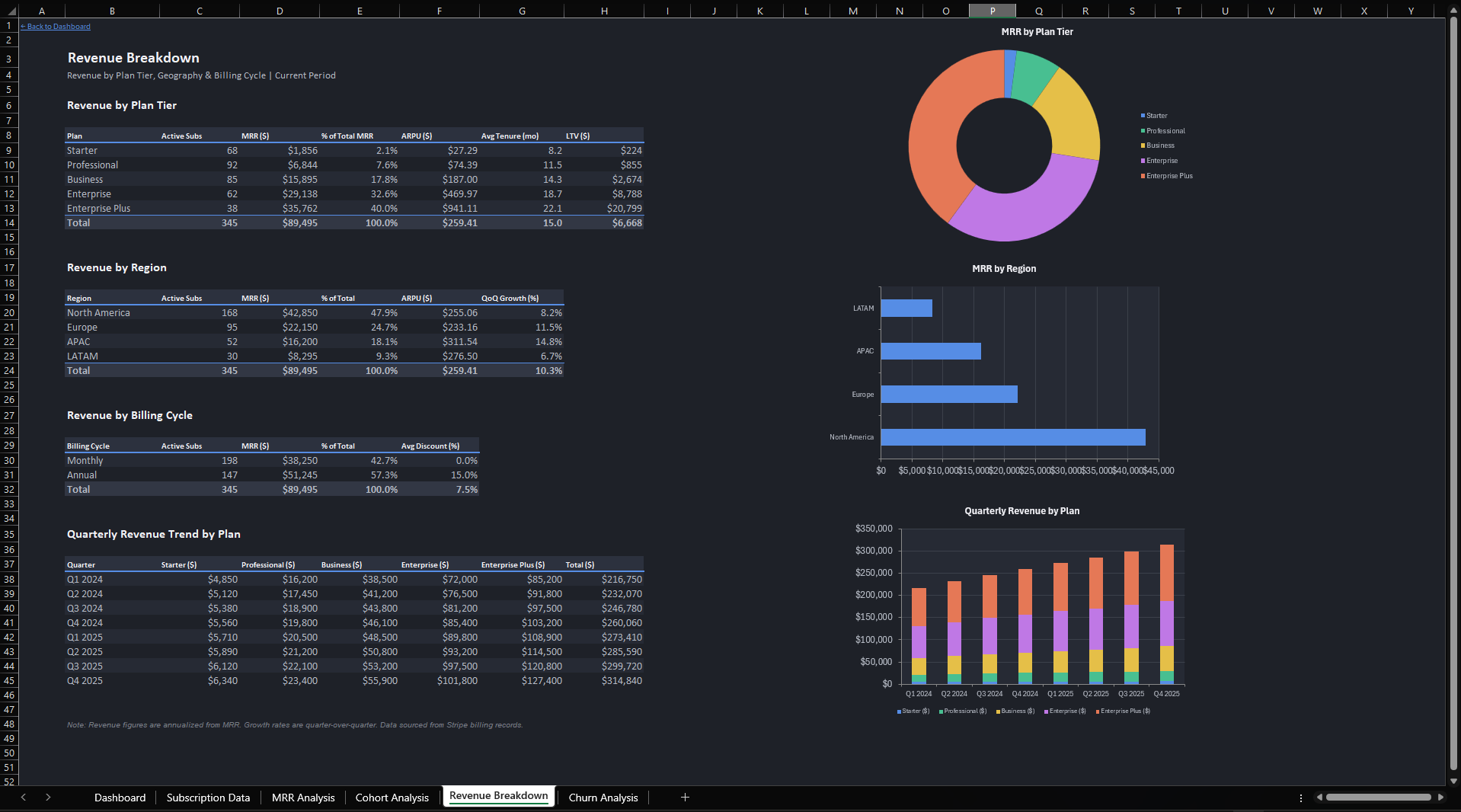The width and height of the screenshot is (1461, 812).
Task: Follow the Back to Dashboard link
Action: 59,27
